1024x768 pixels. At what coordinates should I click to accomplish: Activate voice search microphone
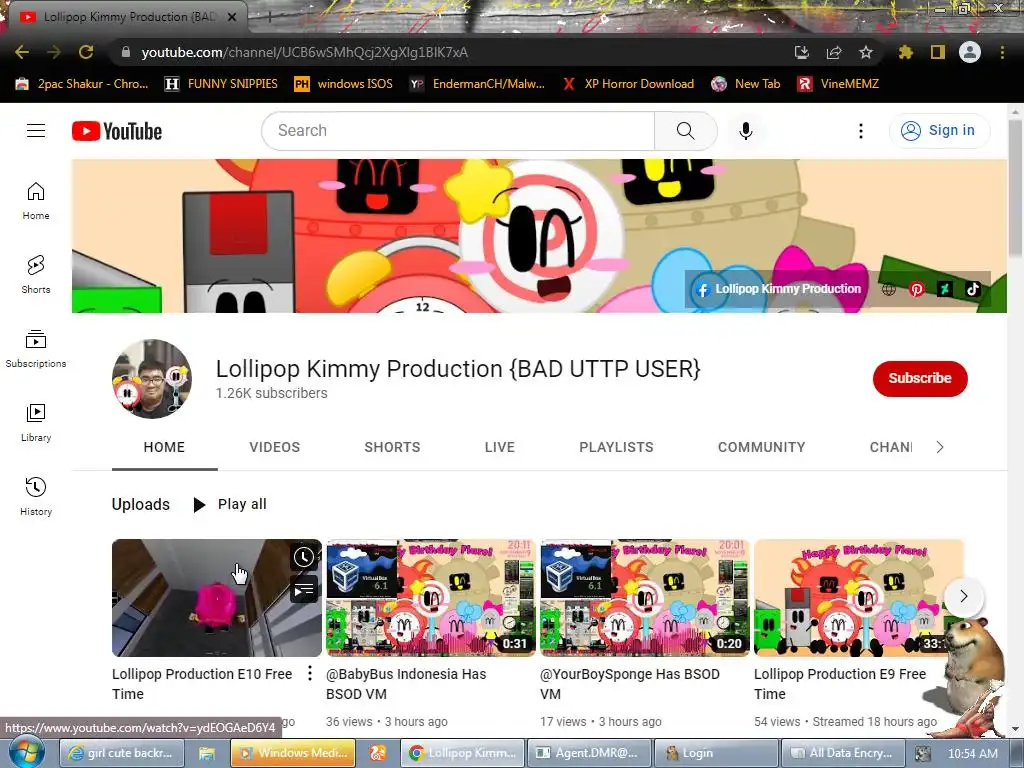pyautogui.click(x=746, y=131)
